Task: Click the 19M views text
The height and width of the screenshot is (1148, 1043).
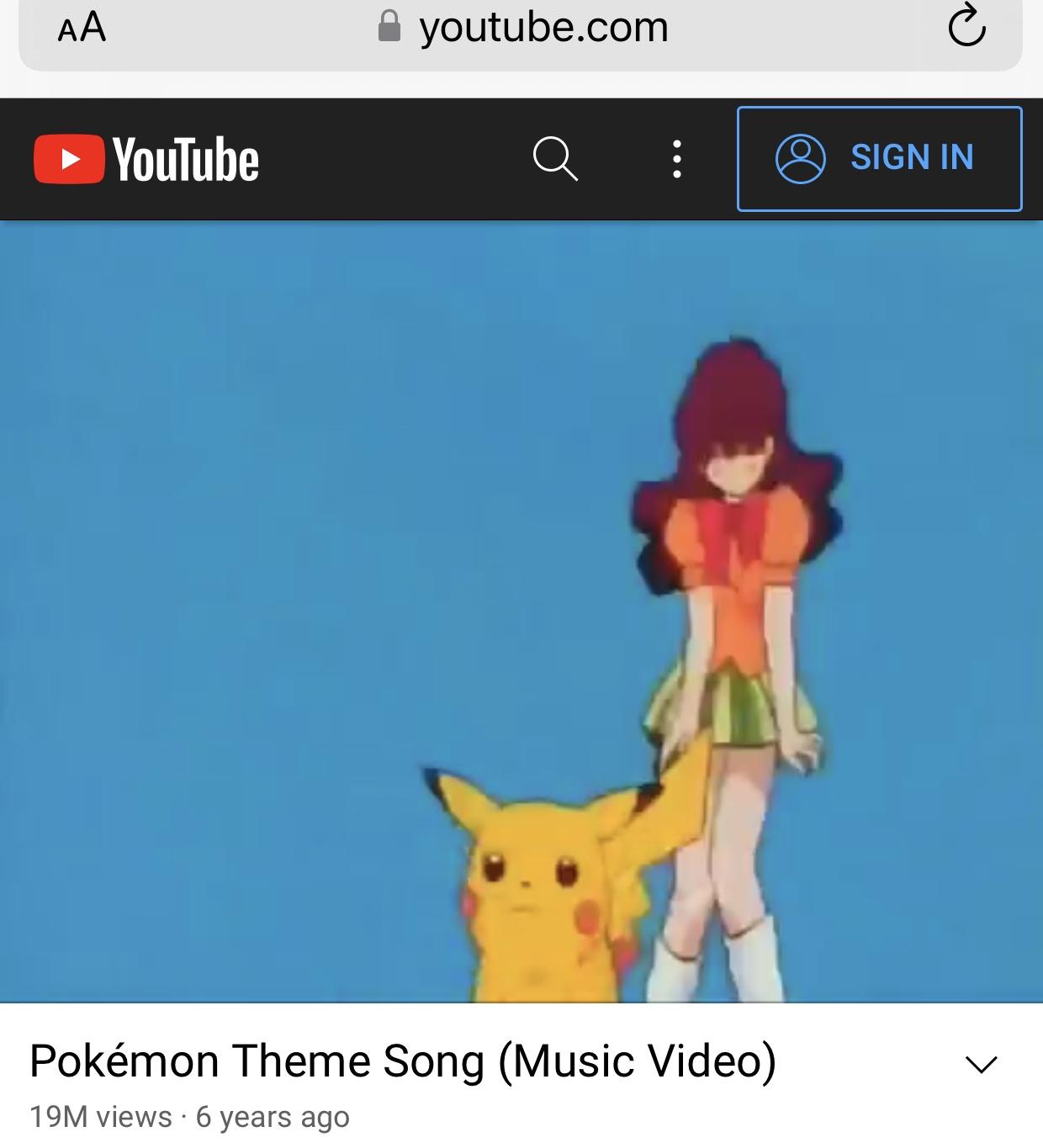Action: (100, 1117)
